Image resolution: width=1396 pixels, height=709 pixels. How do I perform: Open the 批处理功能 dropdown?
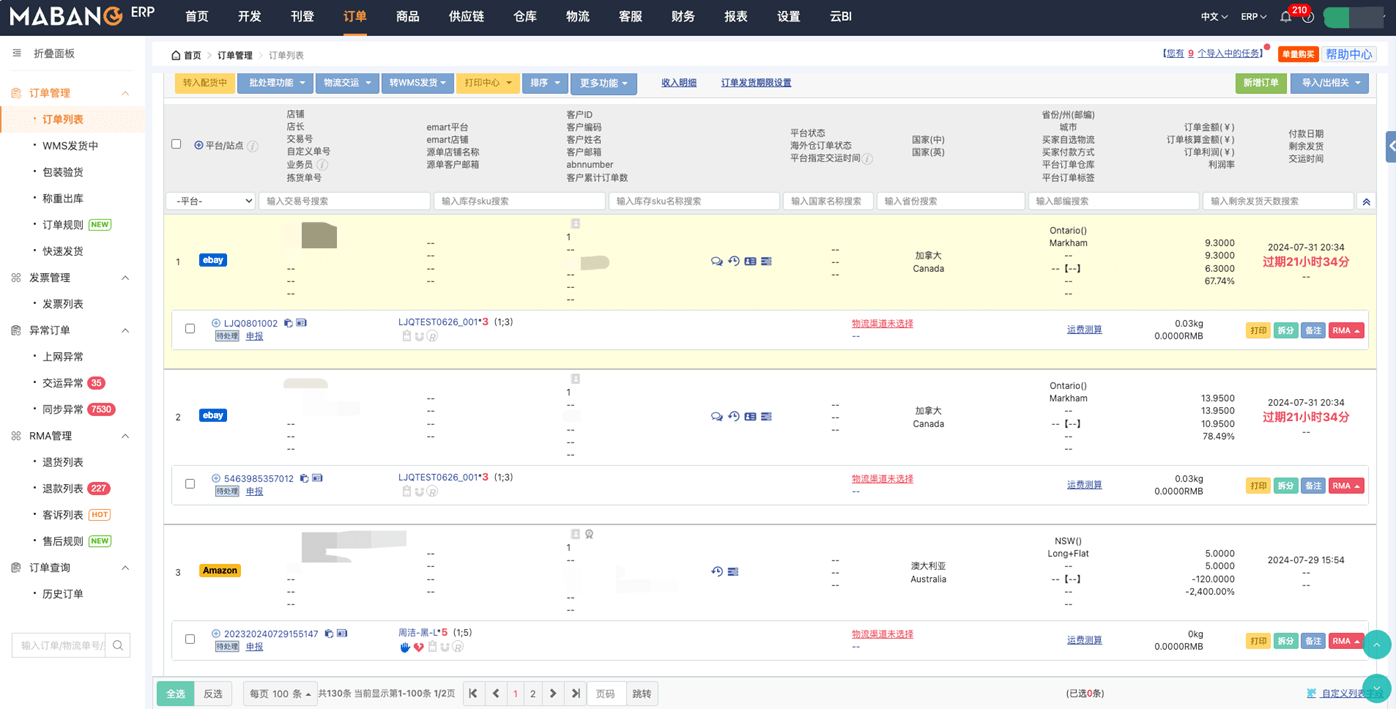pos(275,83)
